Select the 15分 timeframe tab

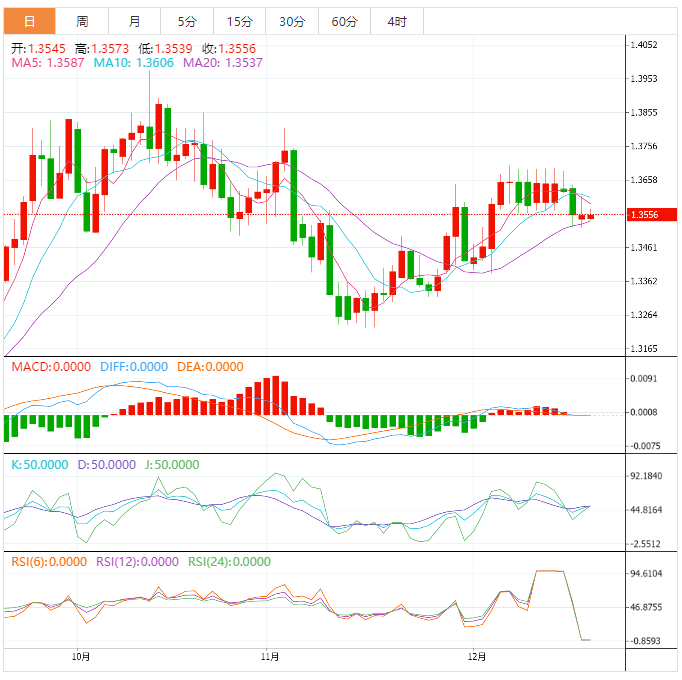239,21
